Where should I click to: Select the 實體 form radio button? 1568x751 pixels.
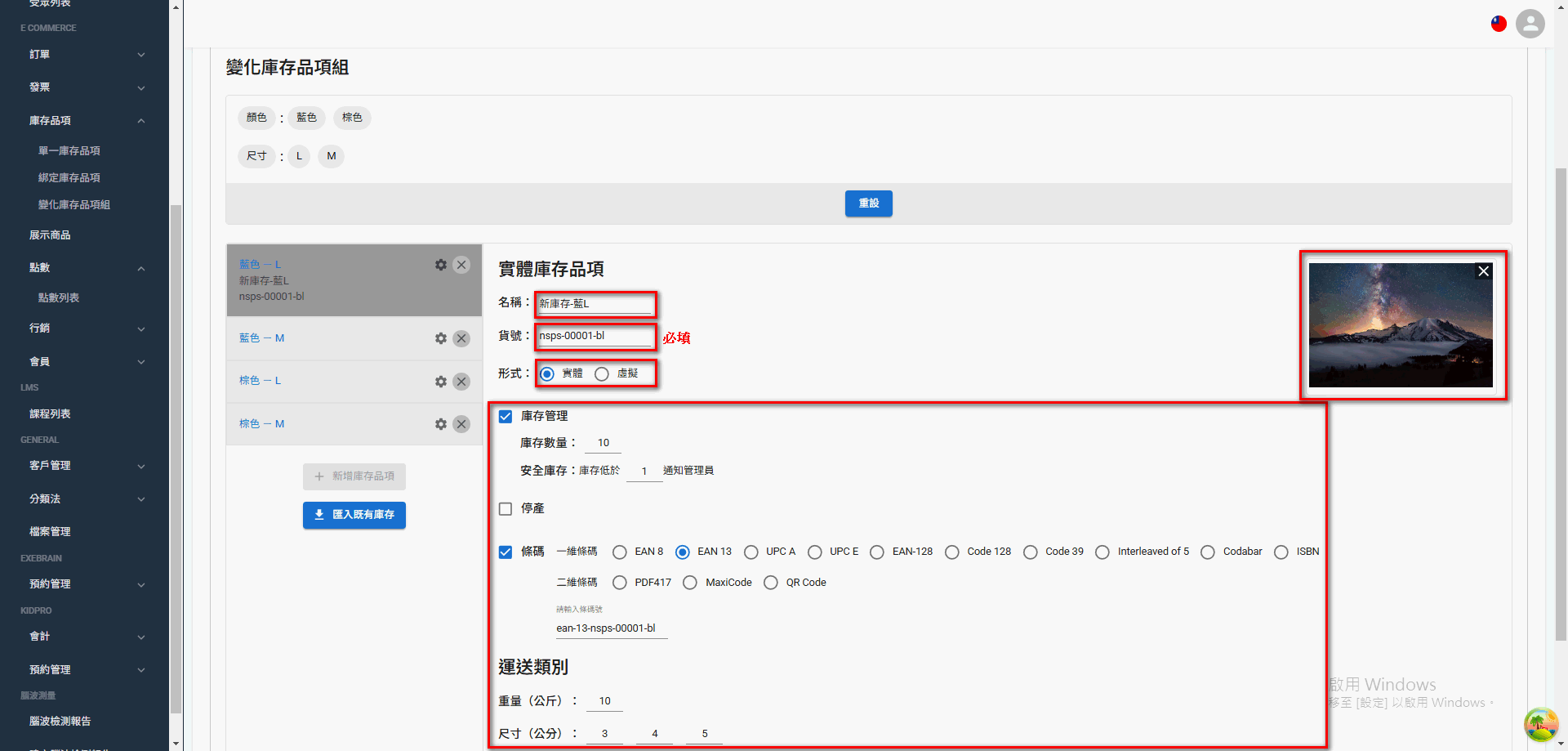point(547,374)
